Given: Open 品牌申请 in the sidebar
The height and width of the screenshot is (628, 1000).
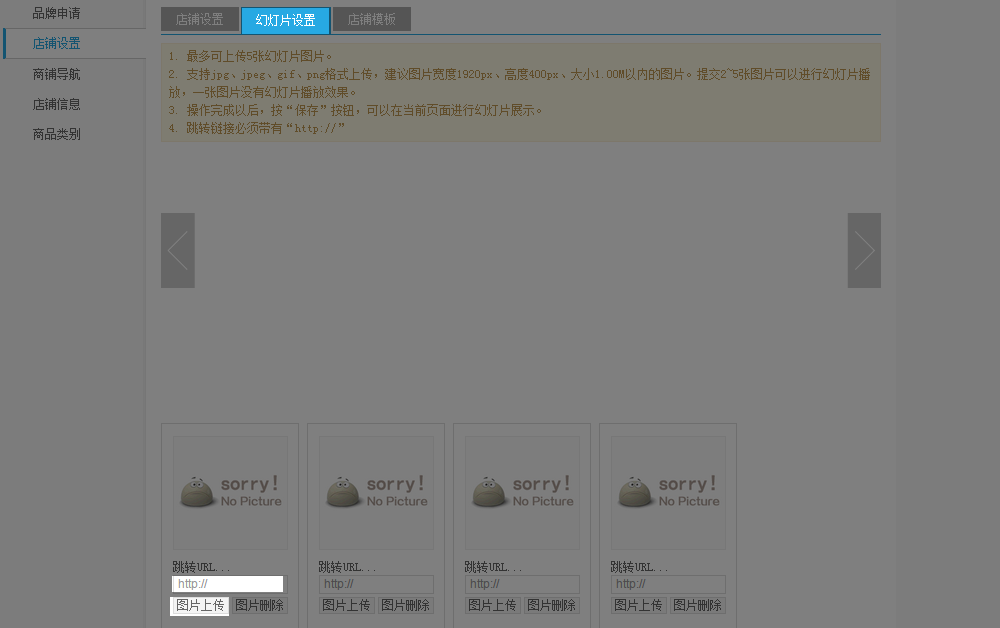Looking at the screenshot, I should tap(56, 14).
